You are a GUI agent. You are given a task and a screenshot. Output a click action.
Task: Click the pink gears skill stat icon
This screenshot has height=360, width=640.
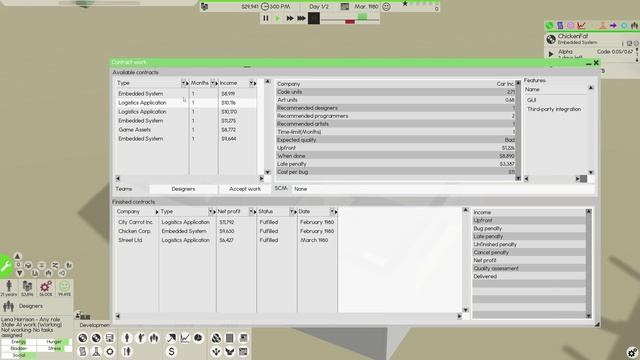coord(46,288)
